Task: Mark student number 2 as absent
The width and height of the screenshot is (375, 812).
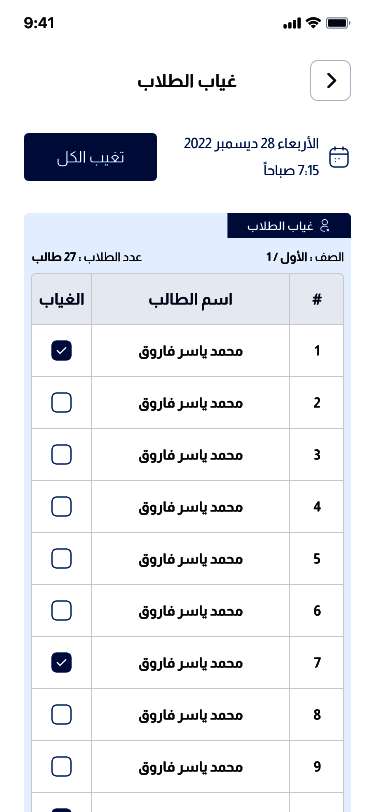Action: [x=61, y=403]
